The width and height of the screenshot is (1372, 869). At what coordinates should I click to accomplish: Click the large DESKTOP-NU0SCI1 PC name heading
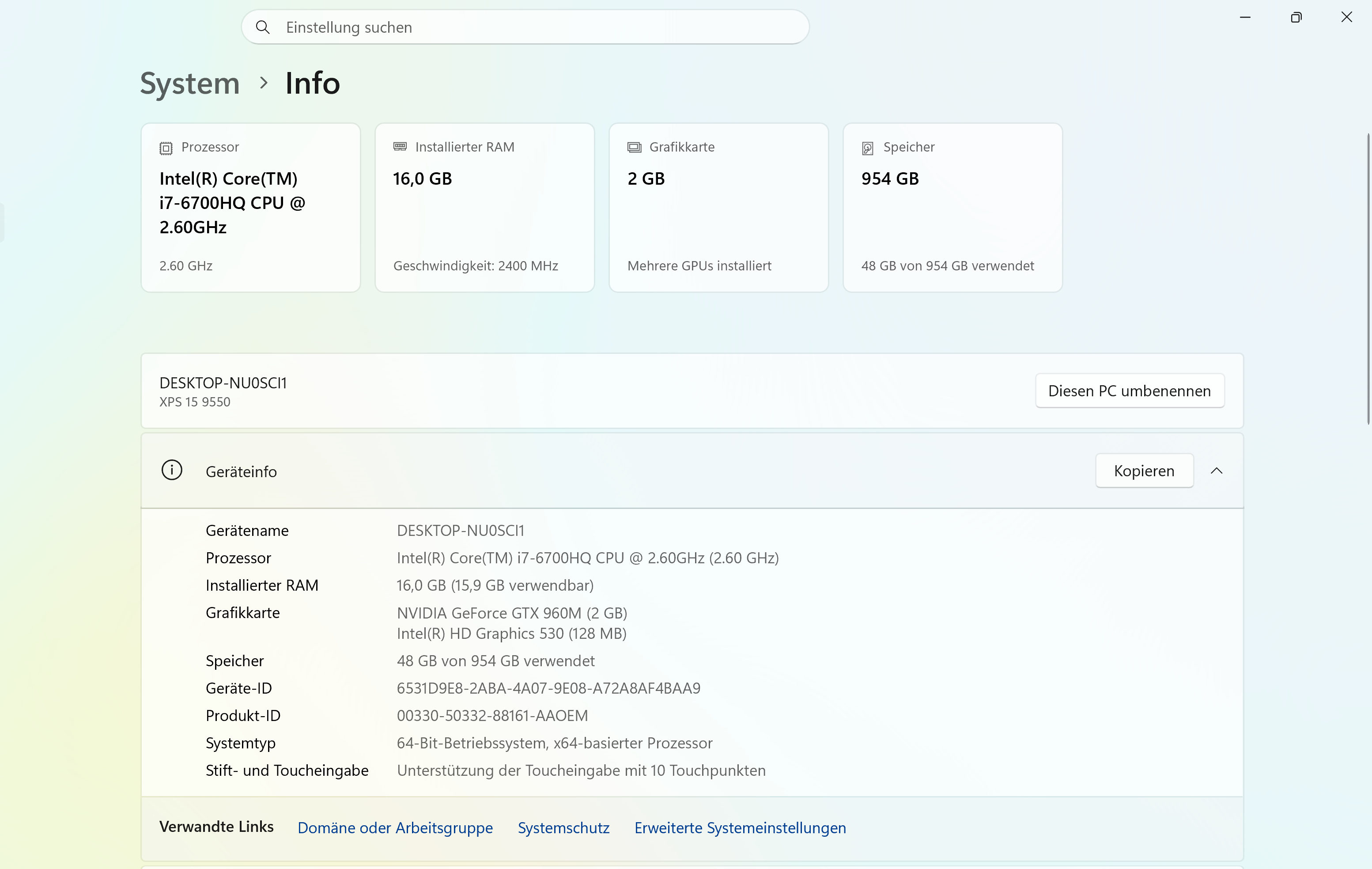[223, 383]
